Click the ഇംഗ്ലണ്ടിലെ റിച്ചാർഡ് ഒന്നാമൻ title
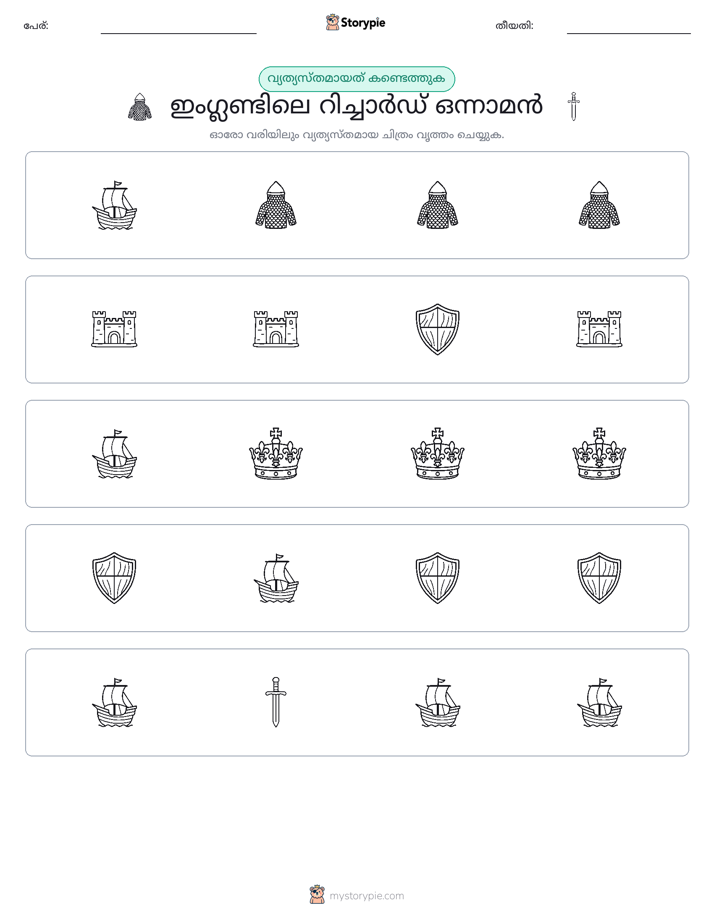 pos(356,107)
